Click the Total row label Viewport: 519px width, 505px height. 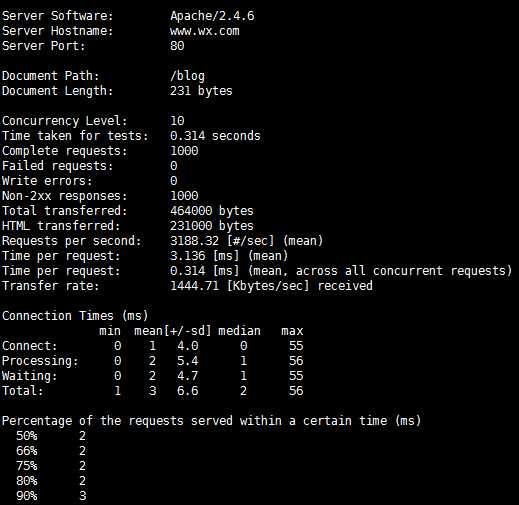23,391
